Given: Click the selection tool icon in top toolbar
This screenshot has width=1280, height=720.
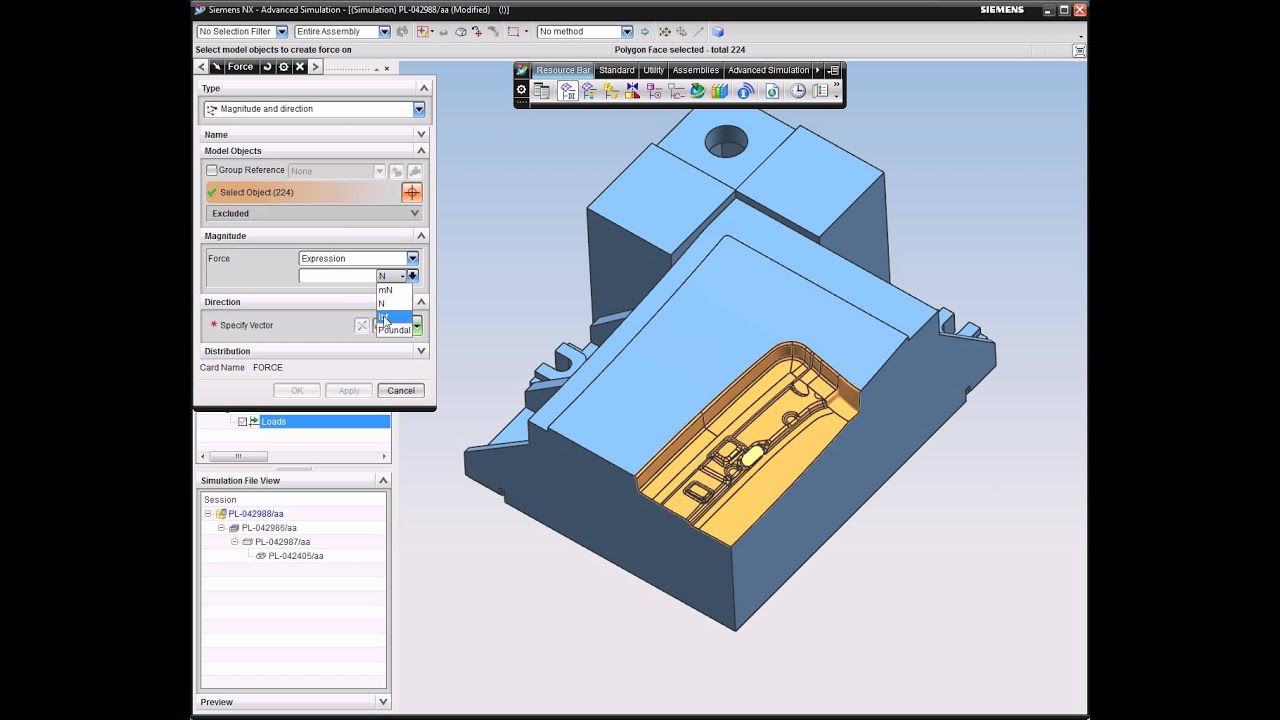Looking at the screenshot, I should point(422,32).
